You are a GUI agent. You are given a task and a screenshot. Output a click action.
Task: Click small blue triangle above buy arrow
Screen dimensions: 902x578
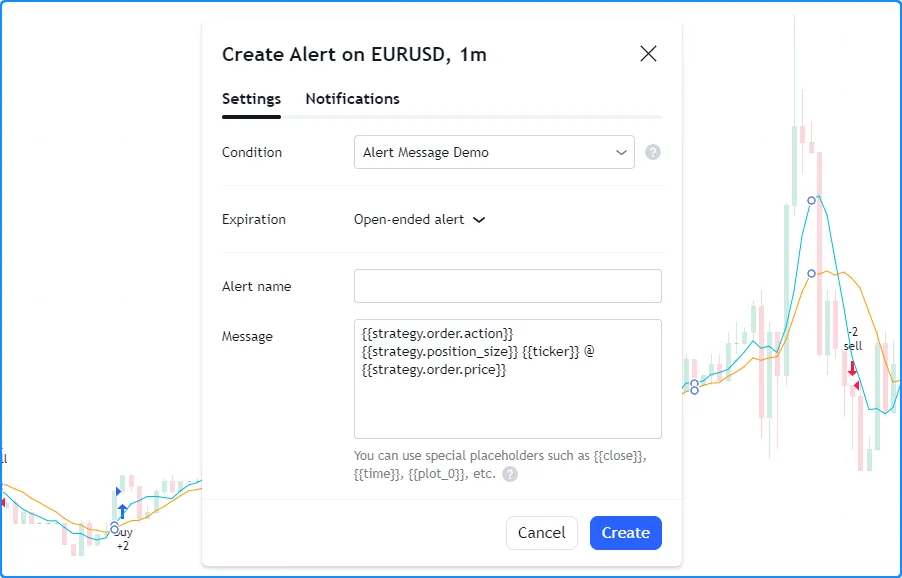(x=119, y=492)
